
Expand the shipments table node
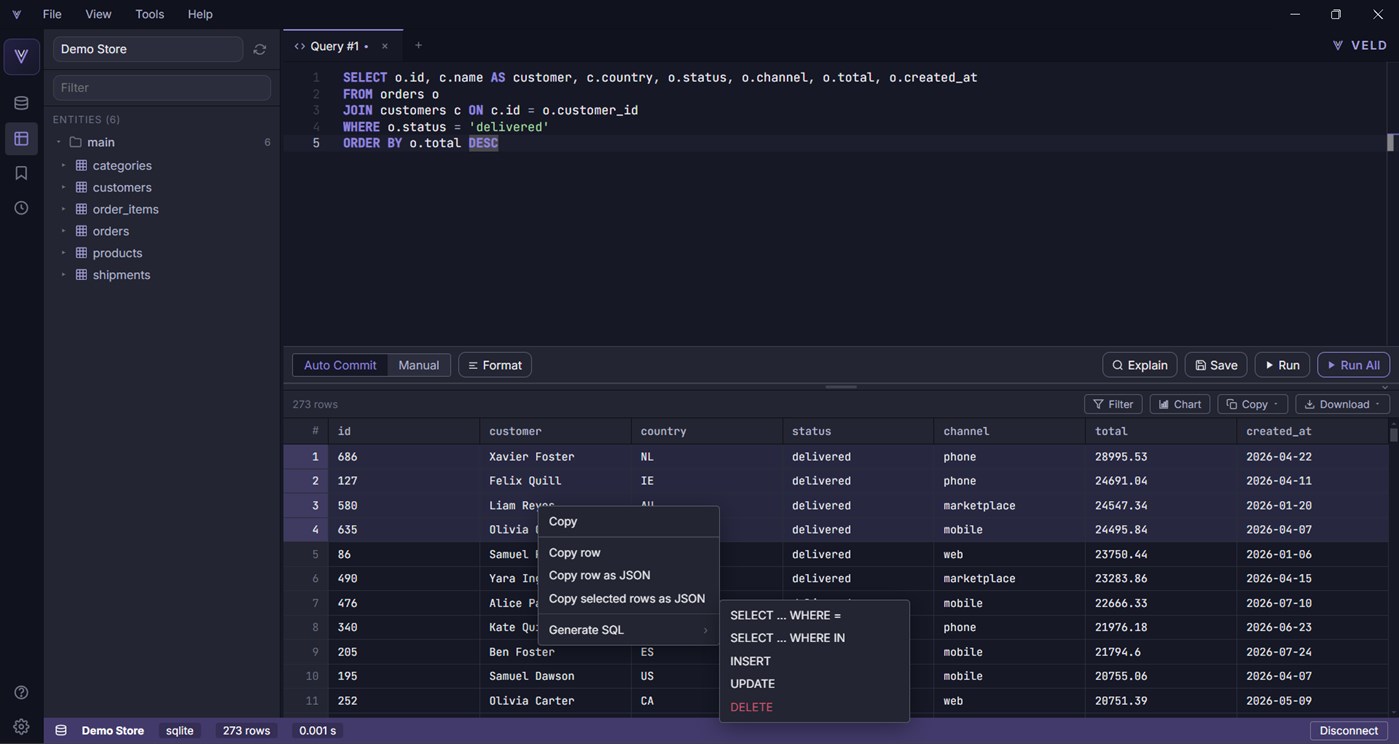(63, 275)
